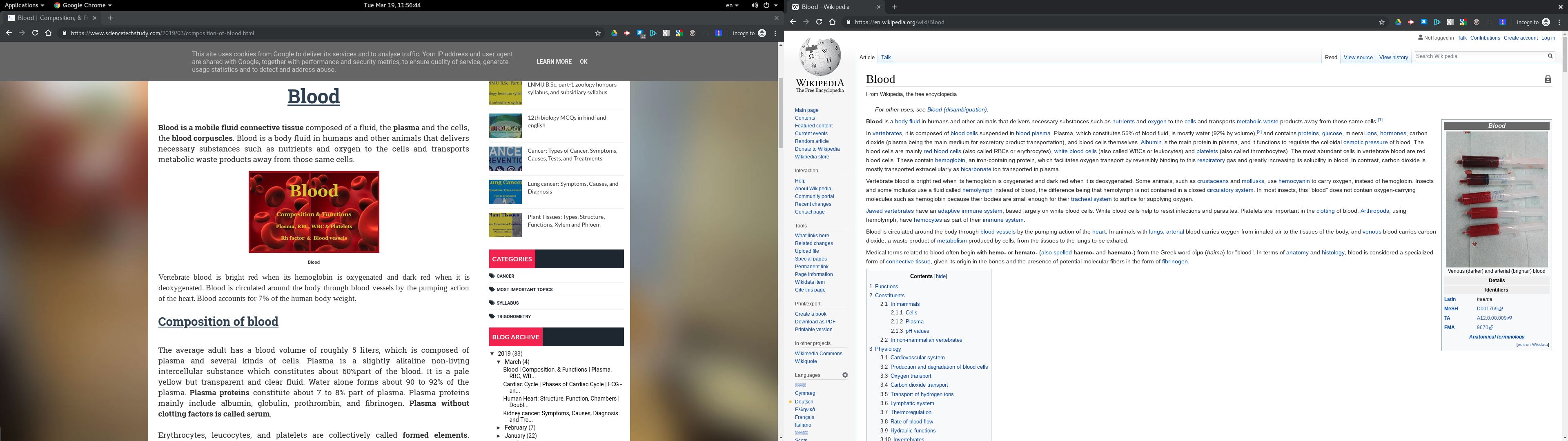Screen dimensions: 1568x441
Task: Select the Article tab on Wikipedia
Action: click(x=867, y=57)
